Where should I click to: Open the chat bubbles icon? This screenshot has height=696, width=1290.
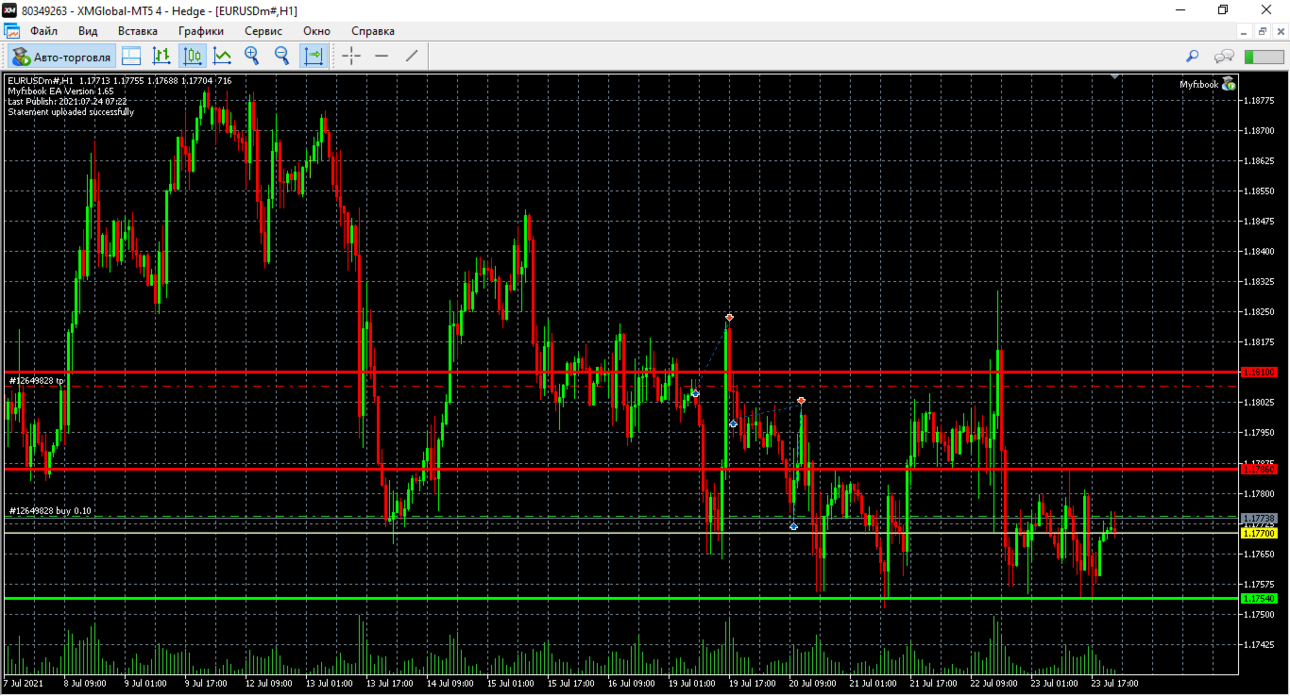(1224, 56)
